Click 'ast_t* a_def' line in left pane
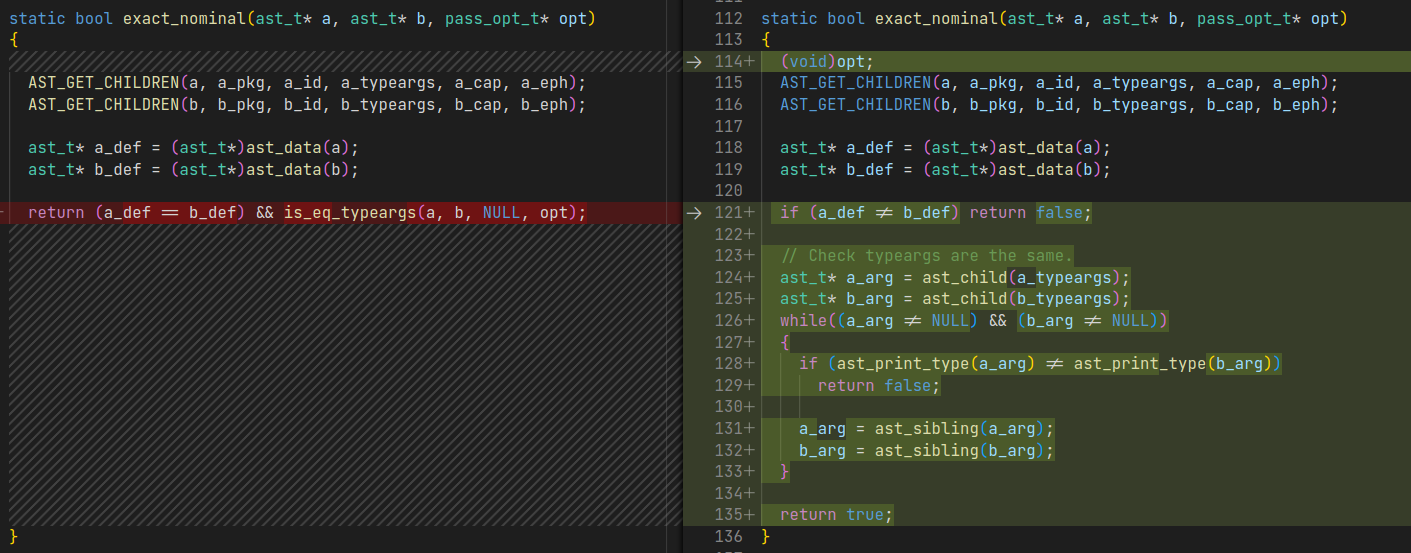1411x553 pixels. pyautogui.click(x=193, y=148)
